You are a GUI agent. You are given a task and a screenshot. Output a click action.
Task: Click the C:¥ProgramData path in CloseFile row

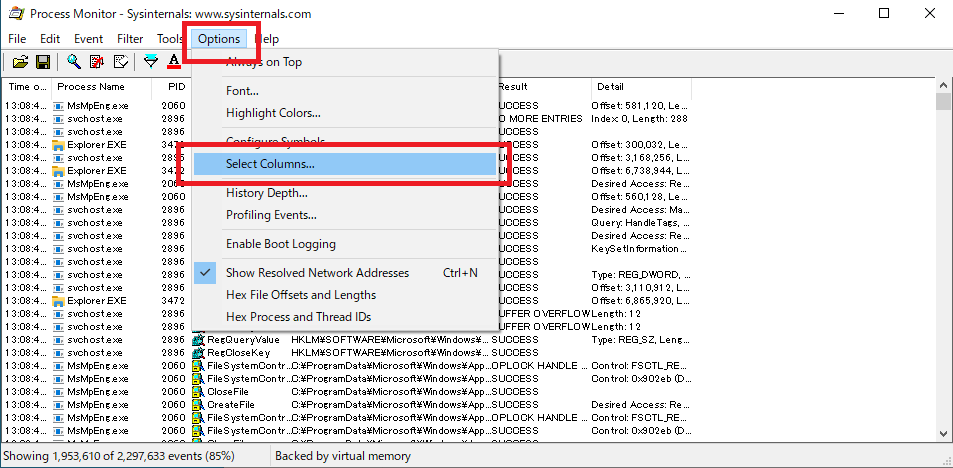tap(390, 392)
